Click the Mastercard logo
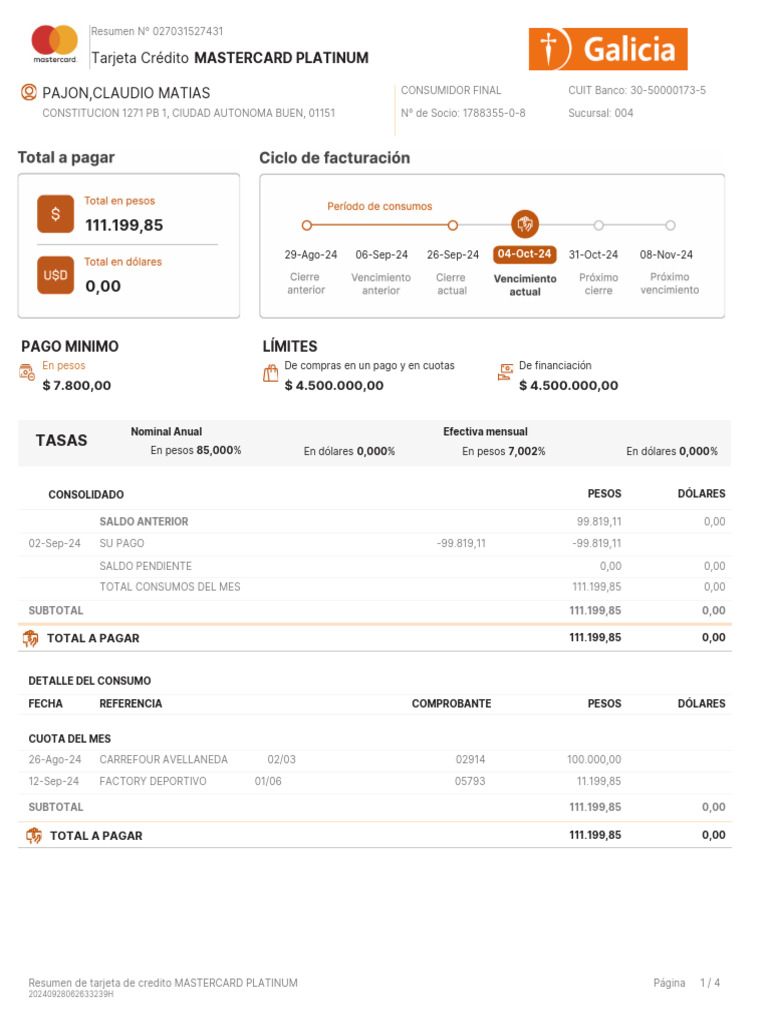Viewport: 768px width, 1024px height. (x=55, y=44)
